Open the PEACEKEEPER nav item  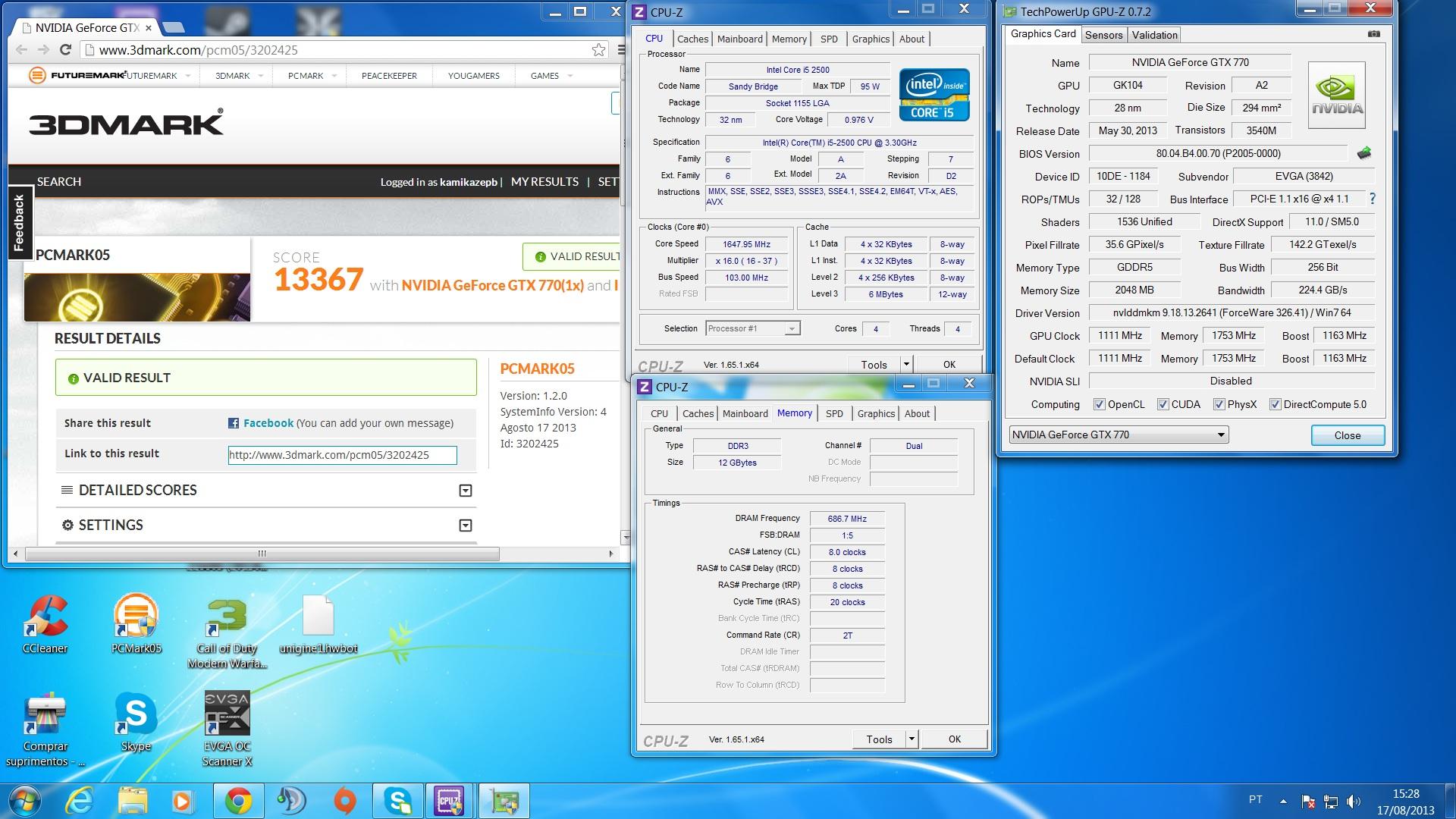(389, 76)
